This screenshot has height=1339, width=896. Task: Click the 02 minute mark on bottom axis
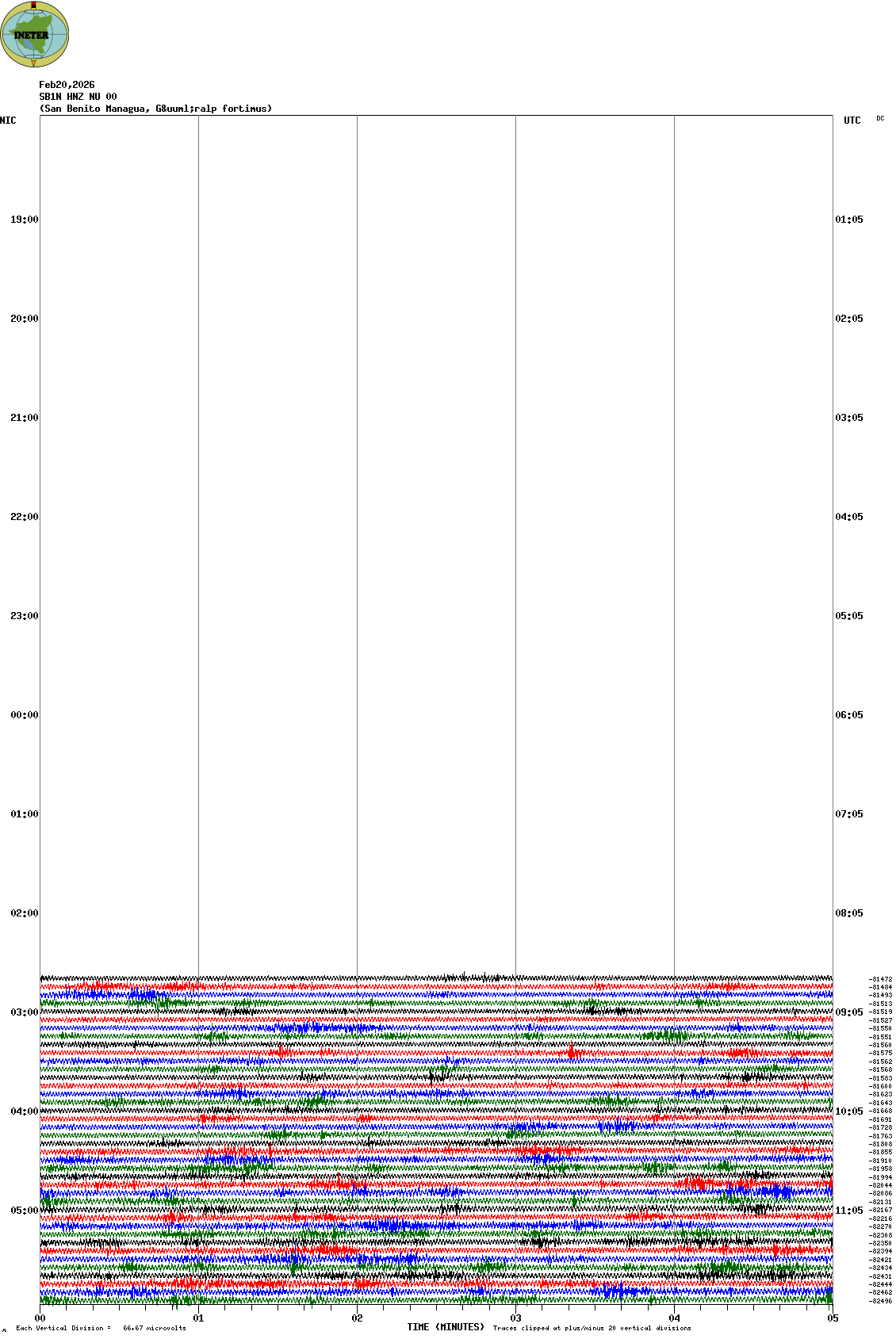coord(357,1318)
